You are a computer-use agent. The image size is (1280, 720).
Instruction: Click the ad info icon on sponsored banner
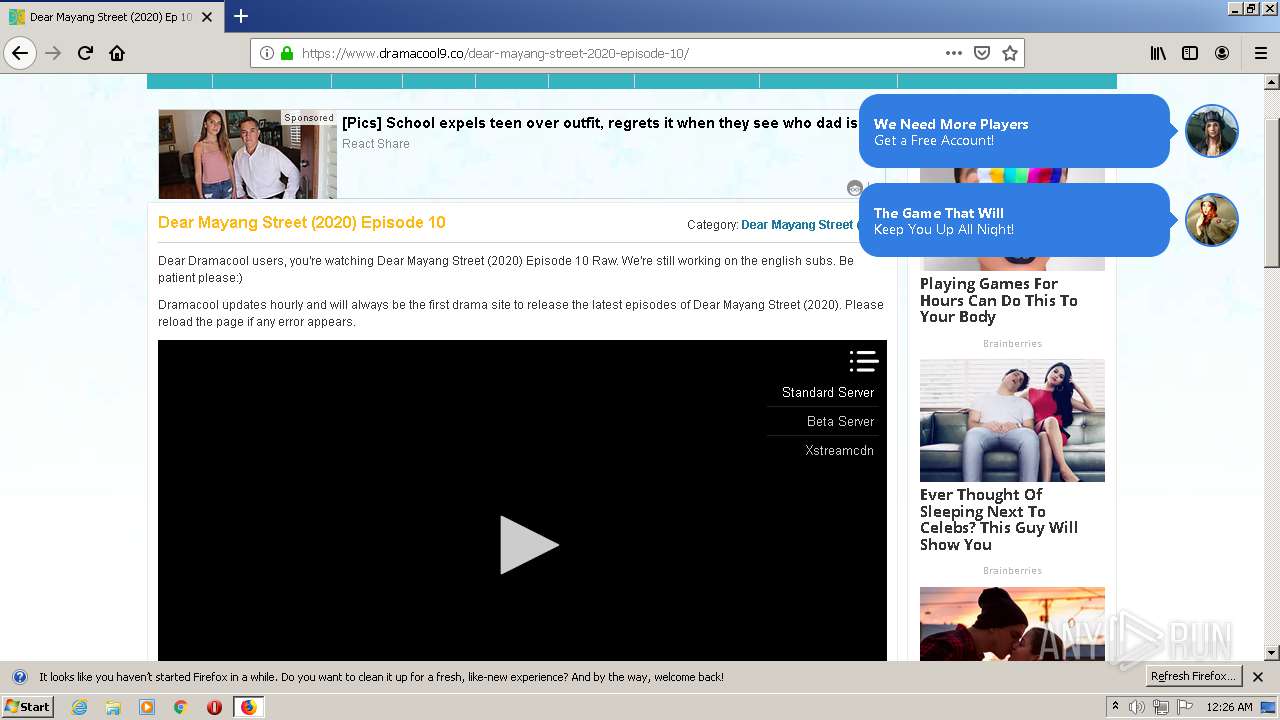pos(855,188)
